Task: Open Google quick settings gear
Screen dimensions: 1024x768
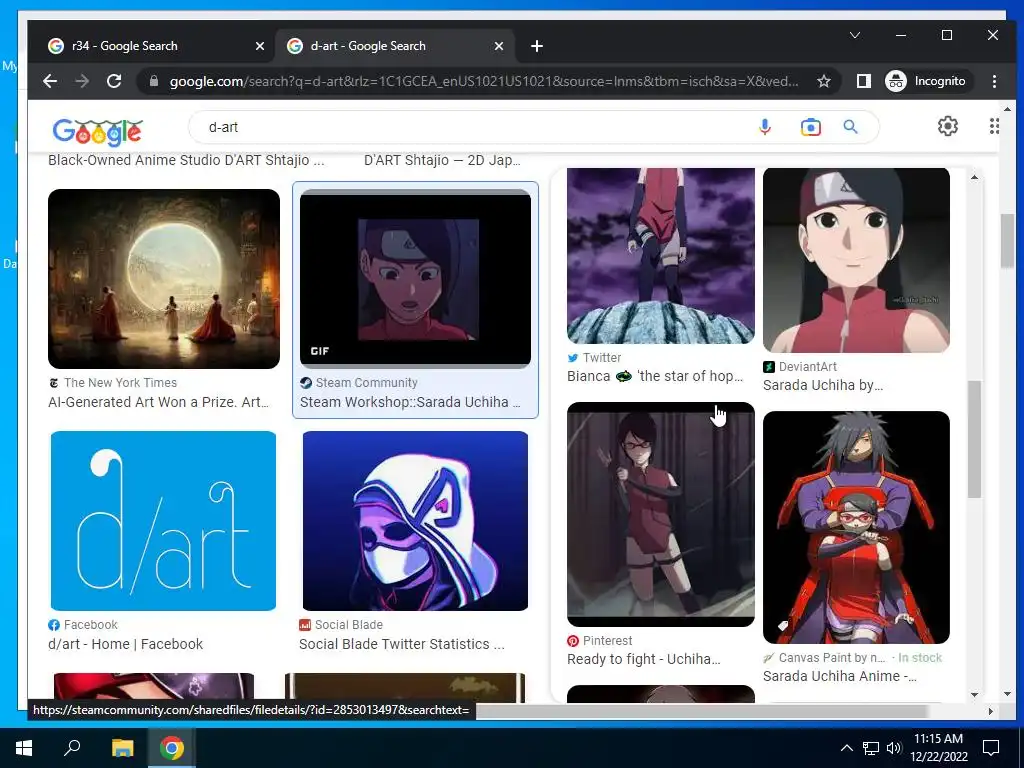Action: coord(948,126)
